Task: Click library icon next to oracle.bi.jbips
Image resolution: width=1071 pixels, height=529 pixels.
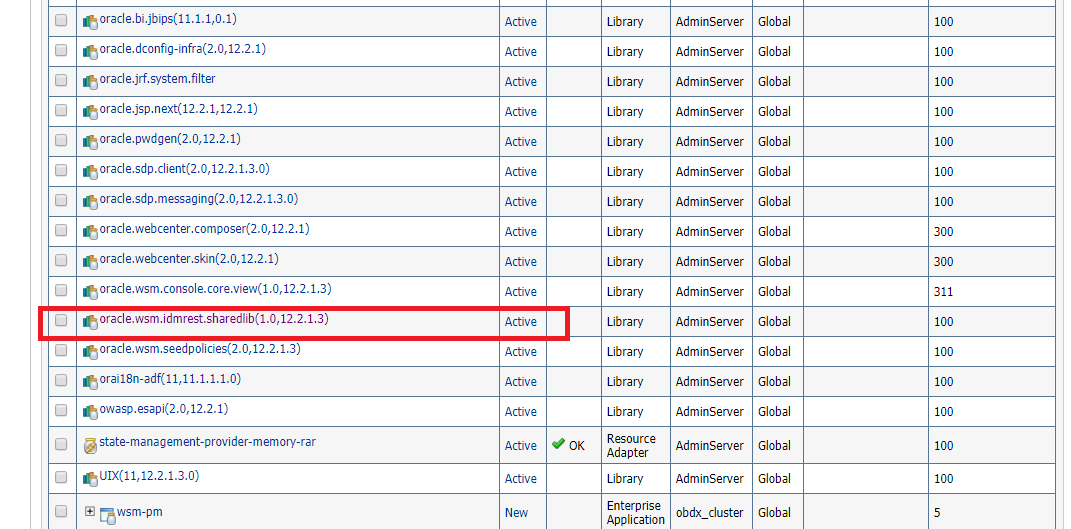Action: pyautogui.click(x=90, y=22)
